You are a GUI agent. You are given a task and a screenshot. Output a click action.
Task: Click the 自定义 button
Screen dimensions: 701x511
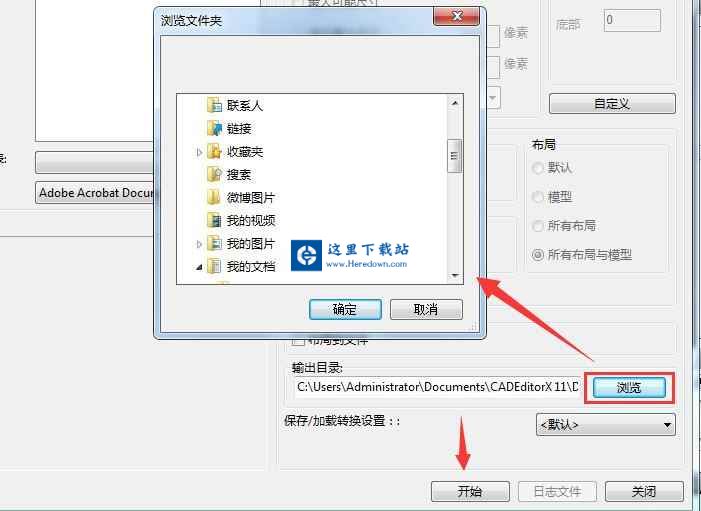(612, 104)
